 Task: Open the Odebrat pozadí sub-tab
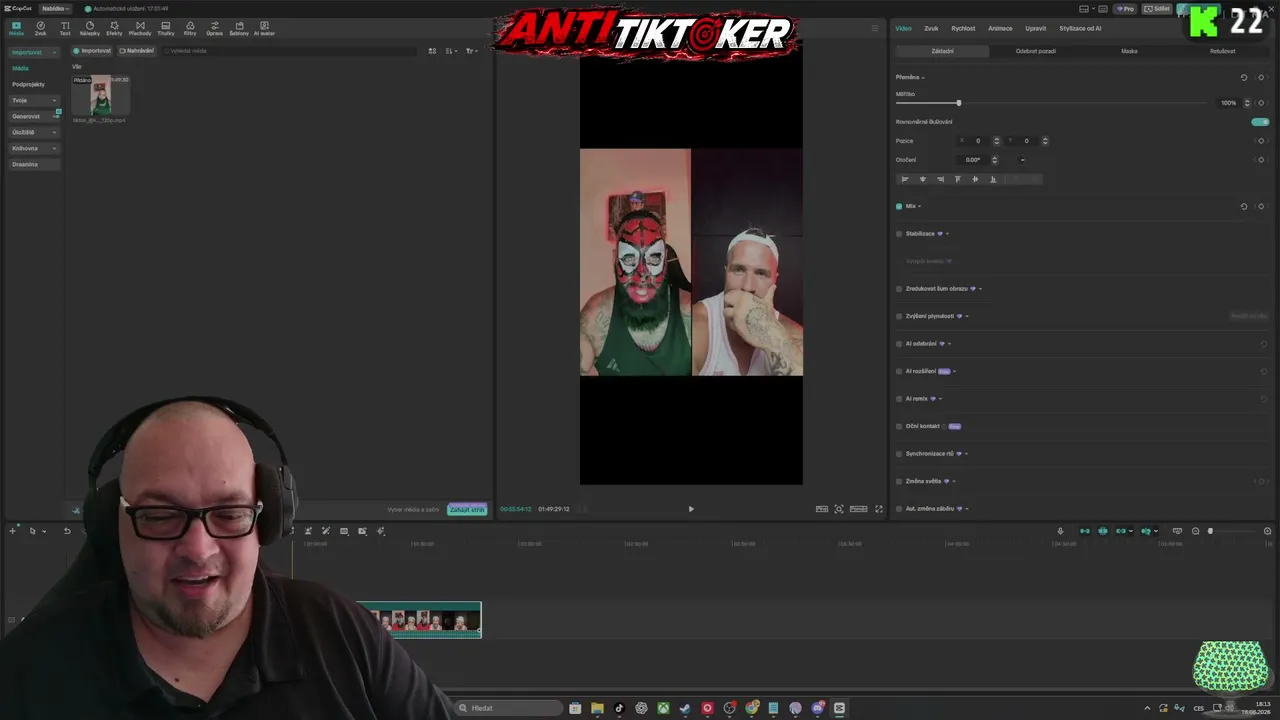[1035, 51]
